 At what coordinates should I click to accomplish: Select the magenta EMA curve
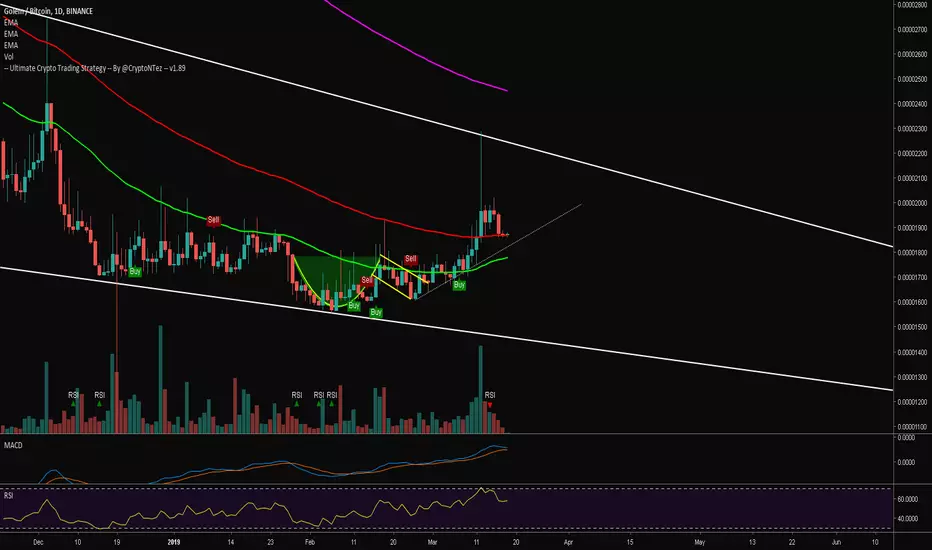point(416,54)
